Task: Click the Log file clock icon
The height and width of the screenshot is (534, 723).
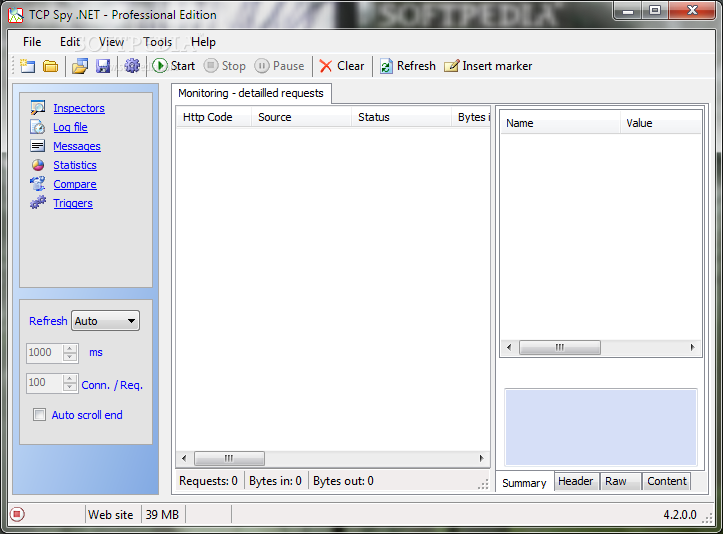Action: (x=38, y=127)
